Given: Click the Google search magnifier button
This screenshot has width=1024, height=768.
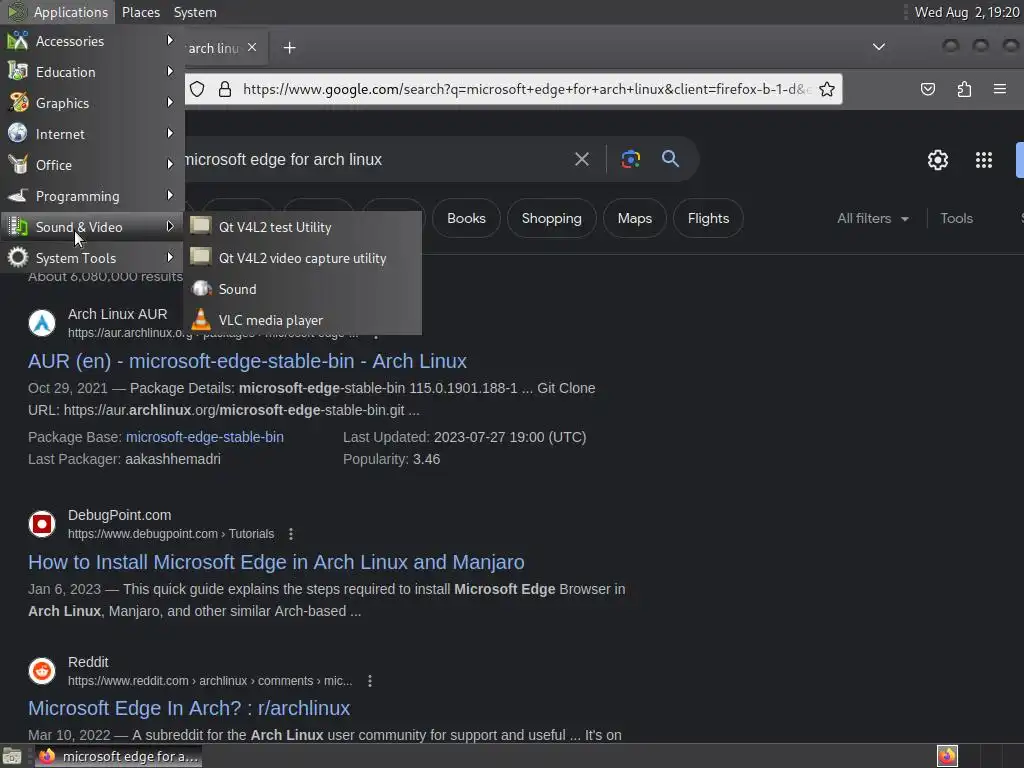Looking at the screenshot, I should pos(670,159).
